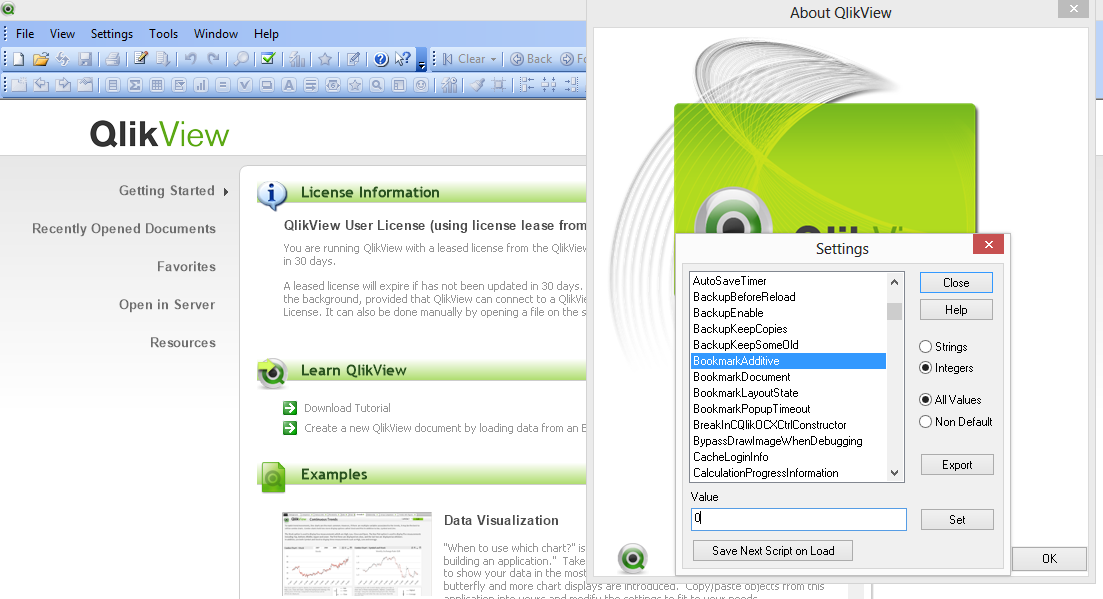The image size is (1103, 599).
Task: Click the Set button
Action: pyautogui.click(x=957, y=520)
